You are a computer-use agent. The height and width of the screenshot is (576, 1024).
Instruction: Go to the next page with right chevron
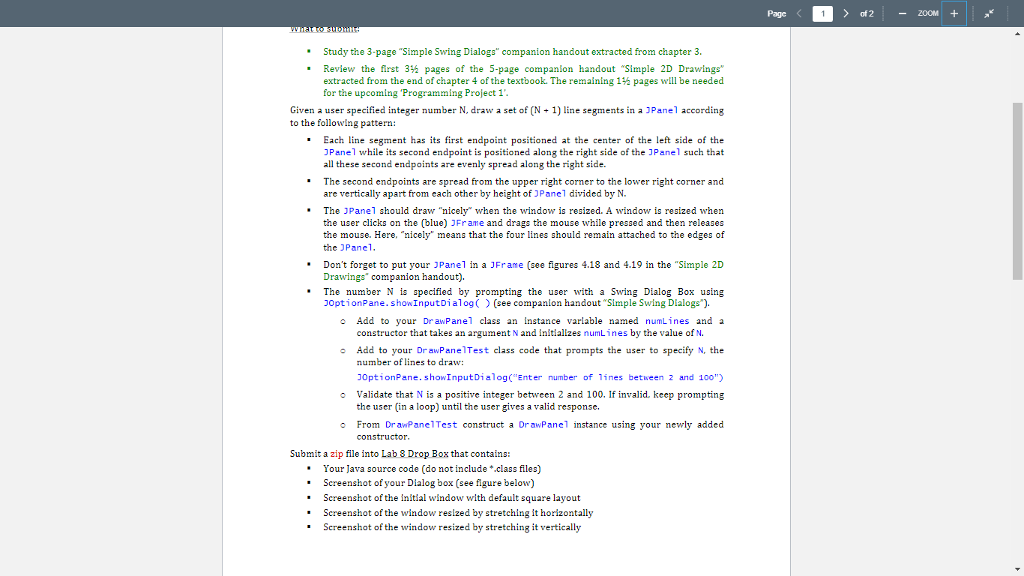pos(846,13)
